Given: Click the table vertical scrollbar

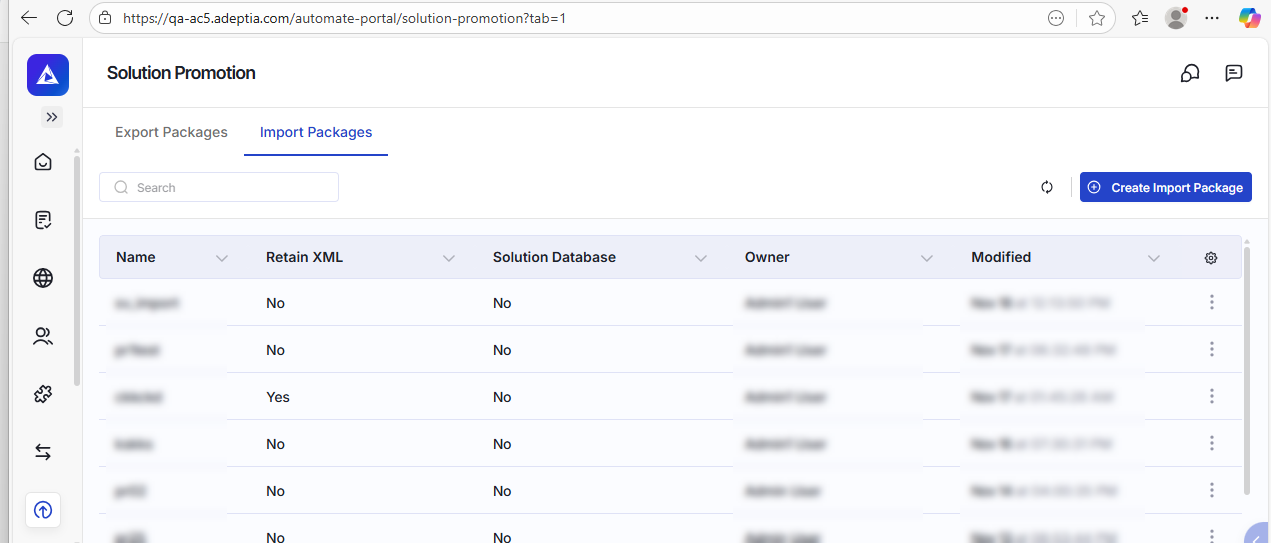Looking at the screenshot, I should tap(1246, 370).
